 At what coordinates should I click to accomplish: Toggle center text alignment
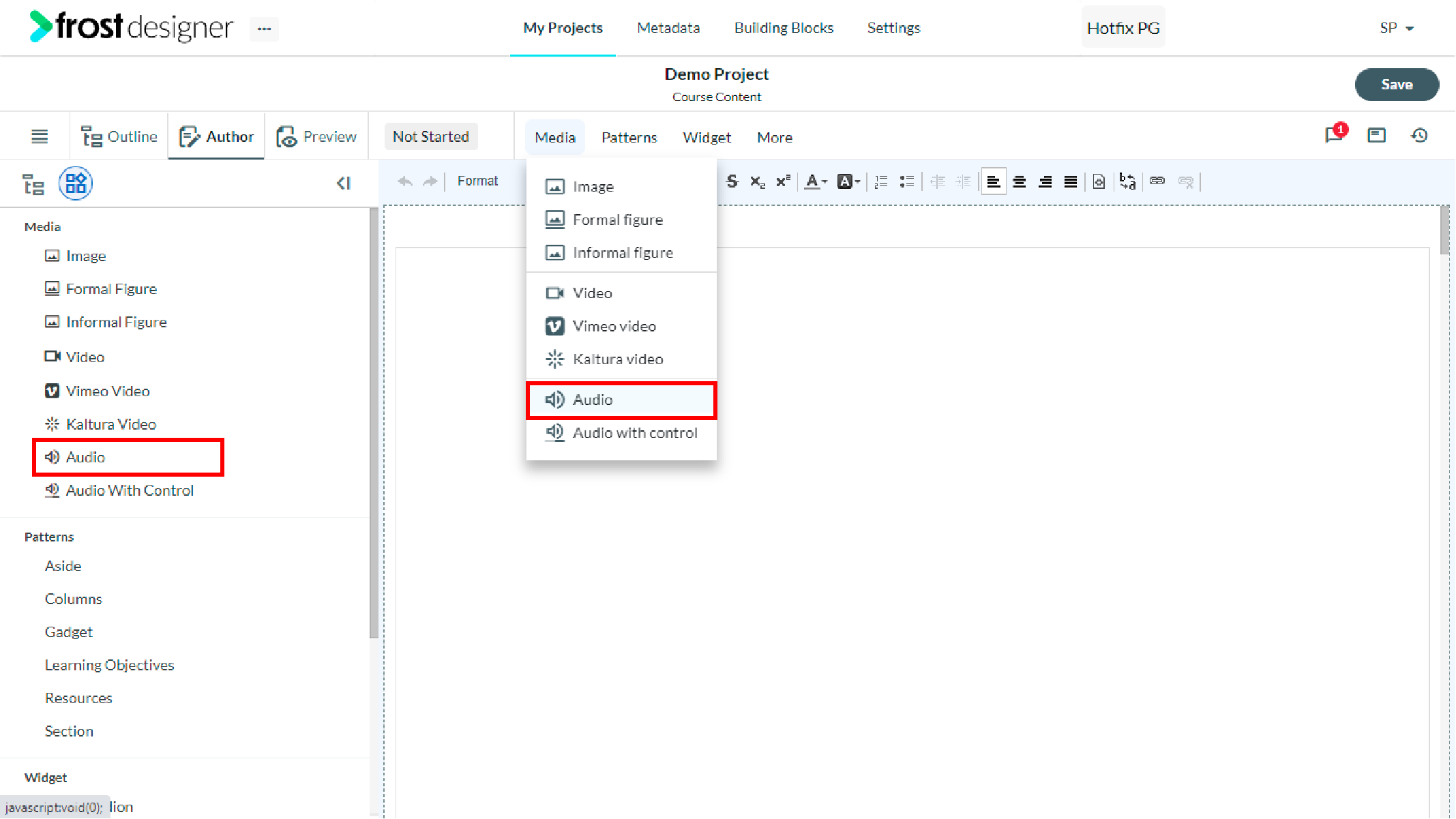[x=1020, y=182]
